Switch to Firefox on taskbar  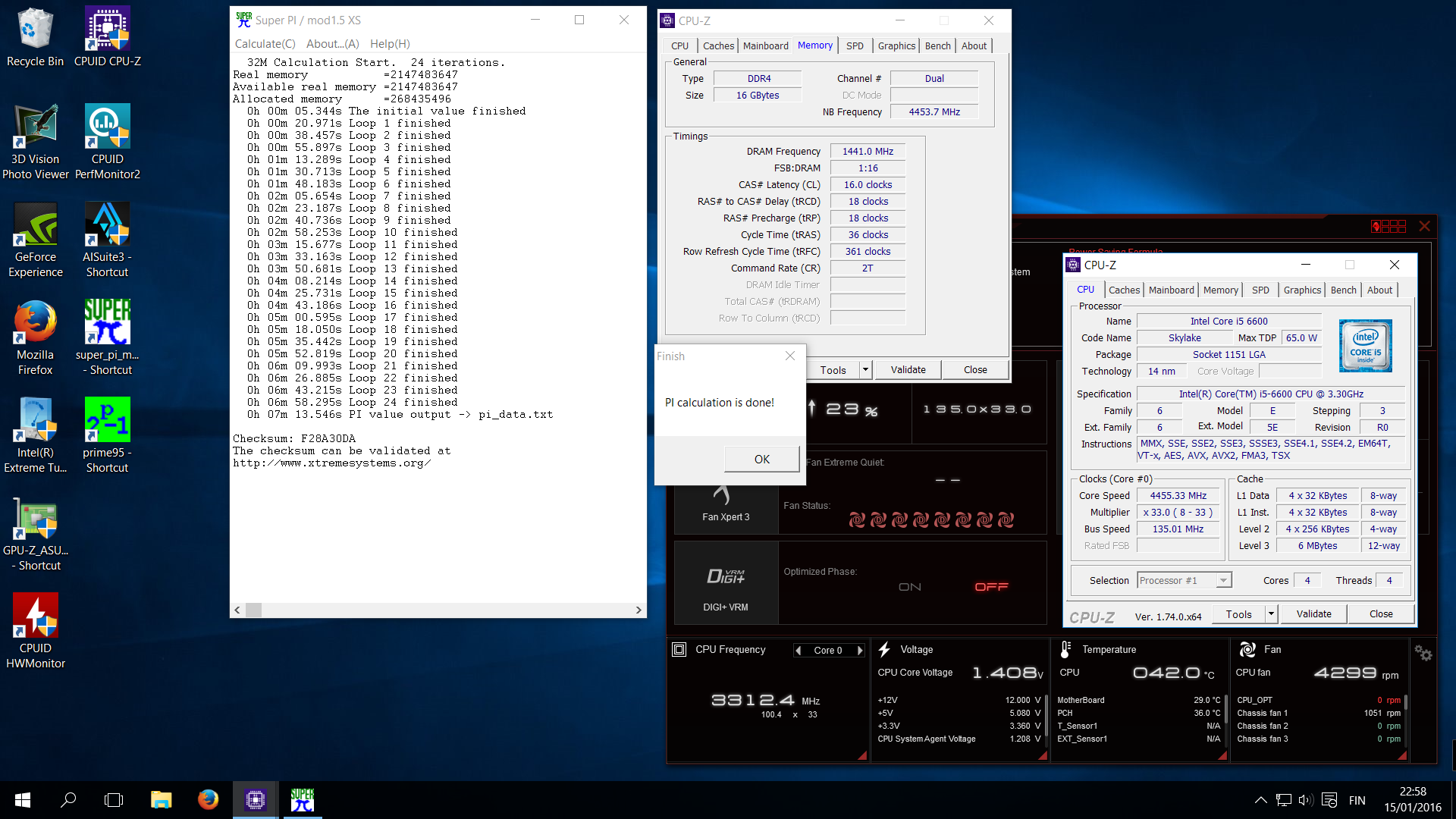pyautogui.click(x=208, y=800)
